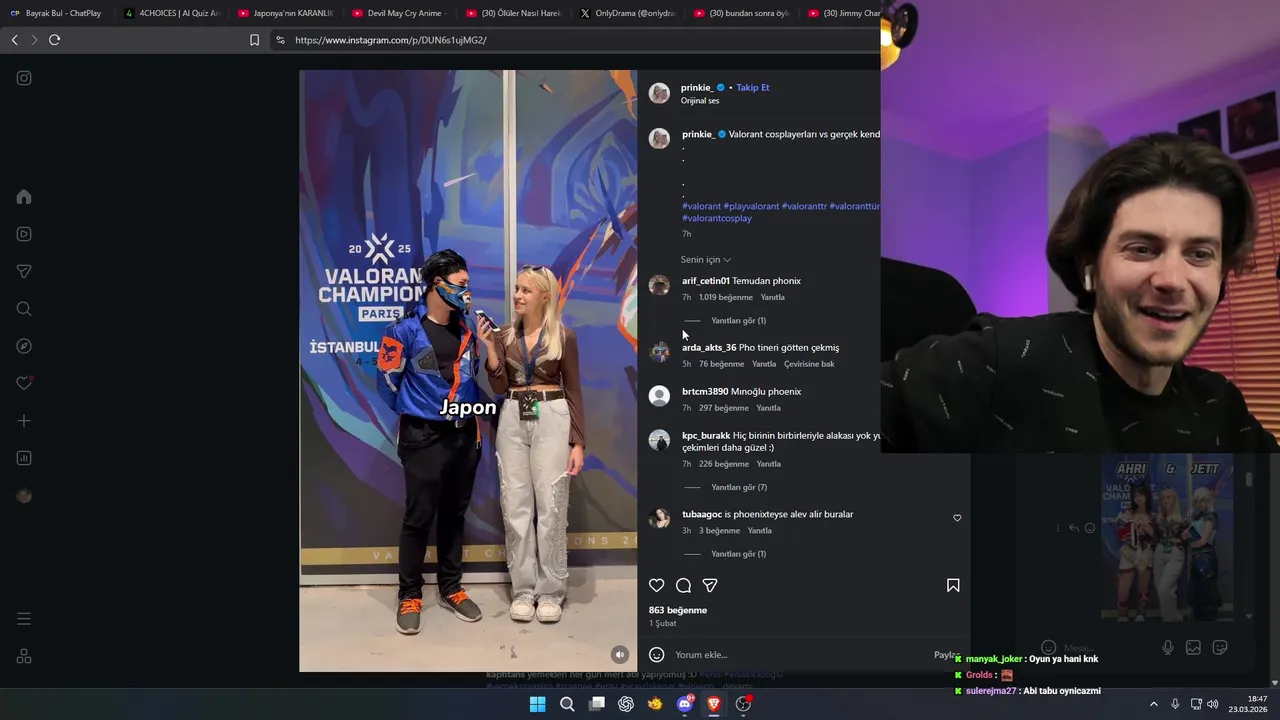Click the #valorant hashtag
This screenshot has width=1280, height=720.
[701, 206]
